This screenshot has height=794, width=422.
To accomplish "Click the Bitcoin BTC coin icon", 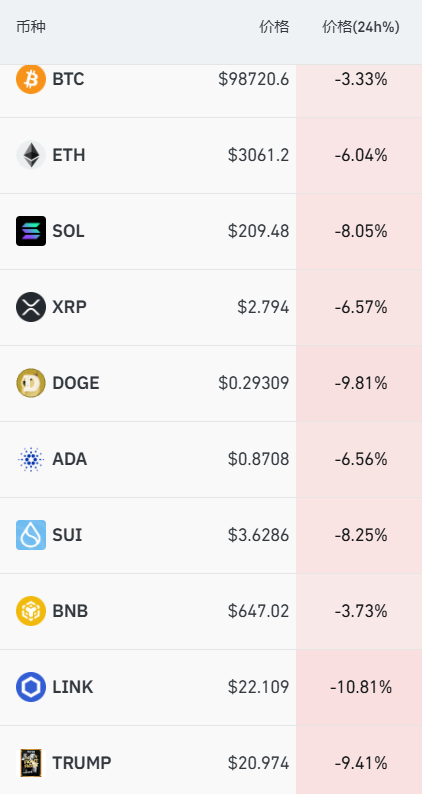I will [x=31, y=79].
